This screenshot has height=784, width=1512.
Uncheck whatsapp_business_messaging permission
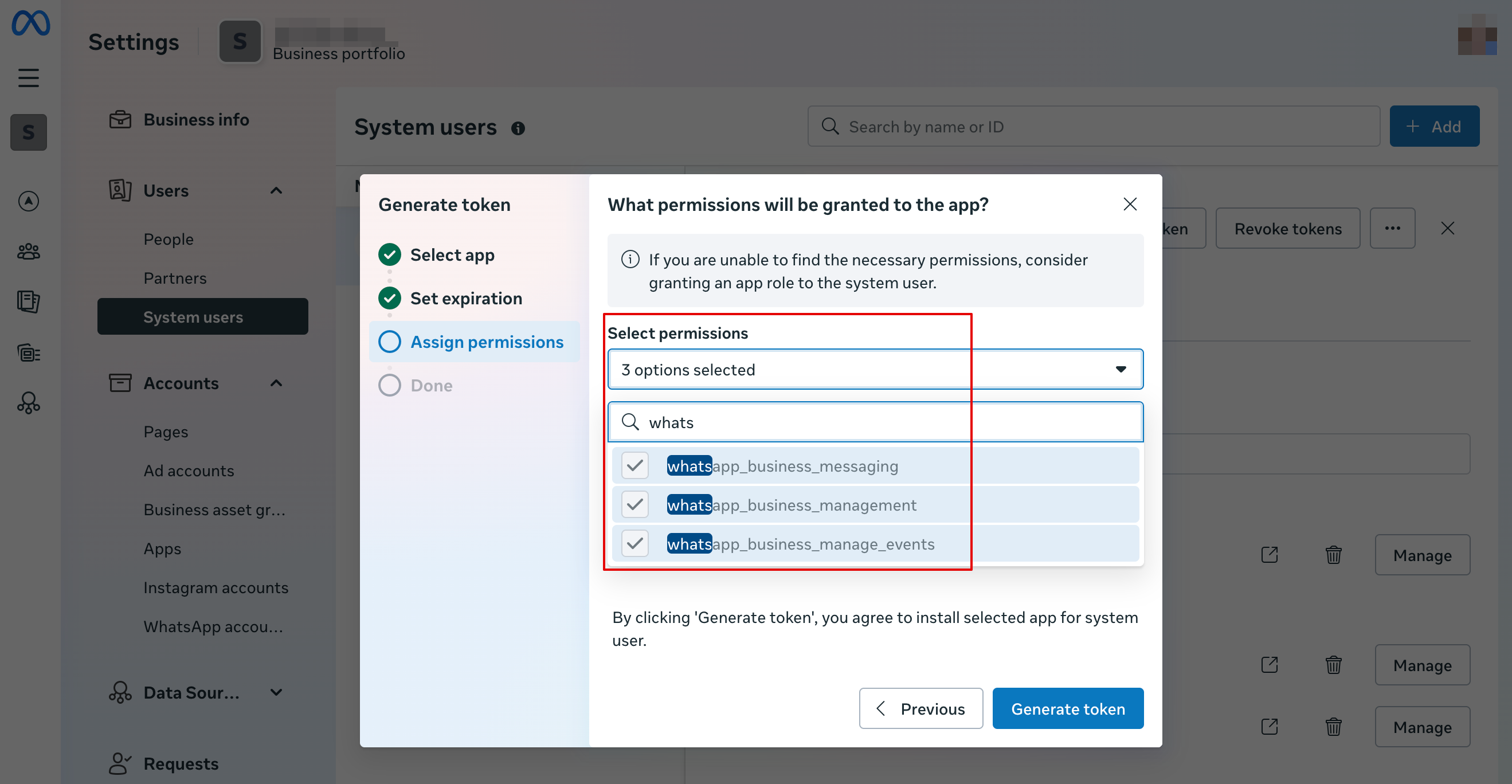coord(634,466)
